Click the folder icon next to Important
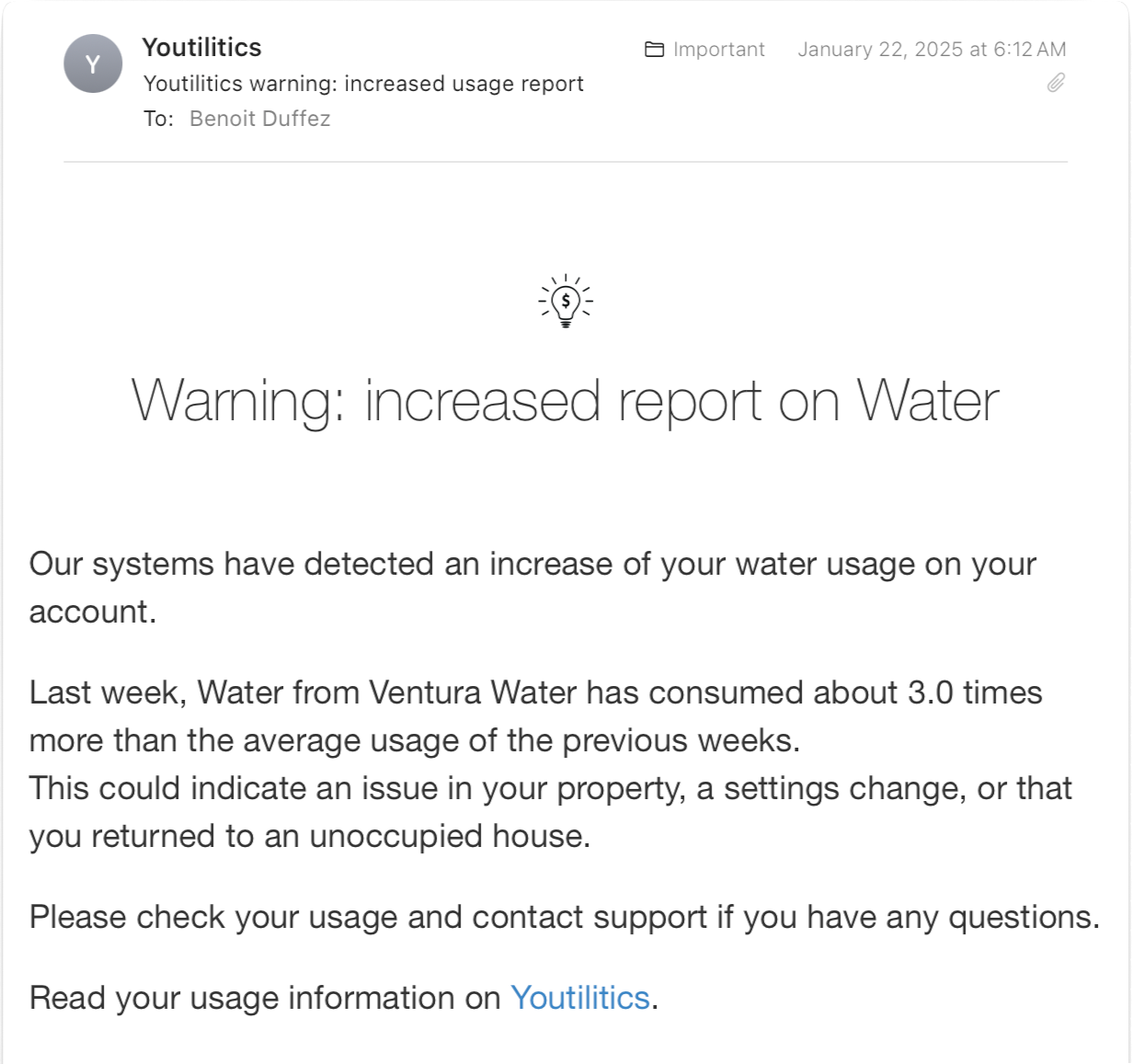 (654, 50)
